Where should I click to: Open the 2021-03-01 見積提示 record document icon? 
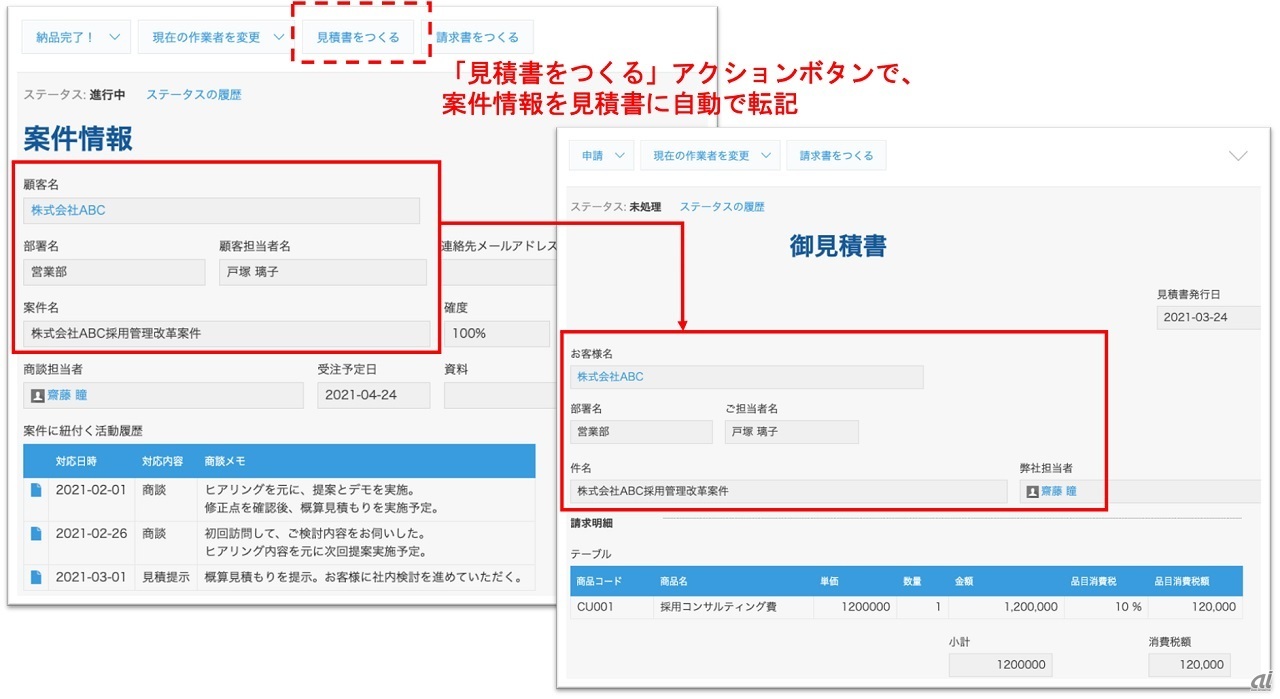(36, 577)
